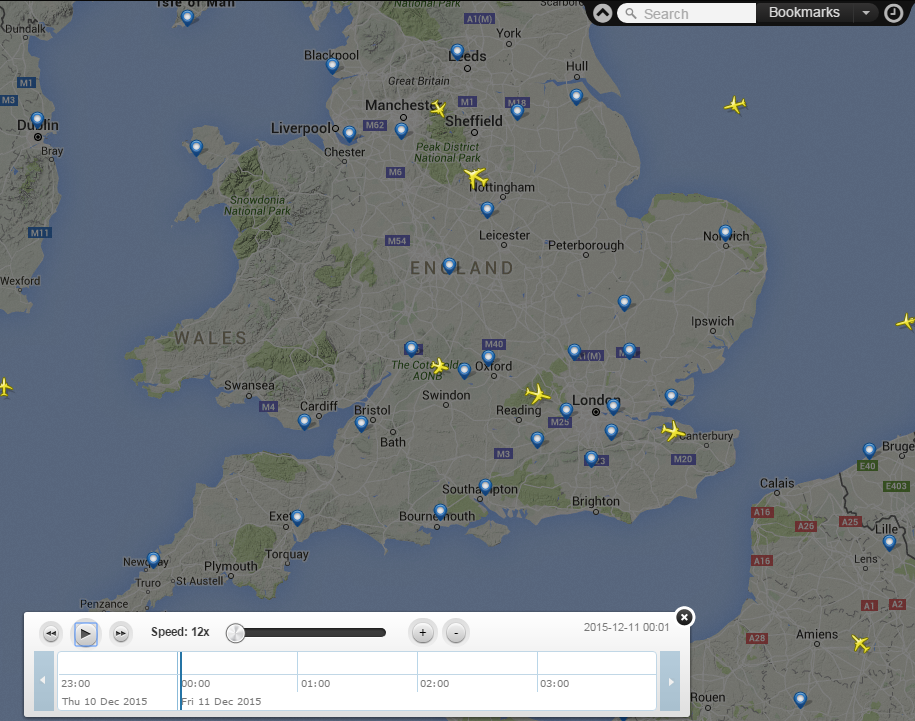Click the airport pin at Dublin

coord(38,120)
